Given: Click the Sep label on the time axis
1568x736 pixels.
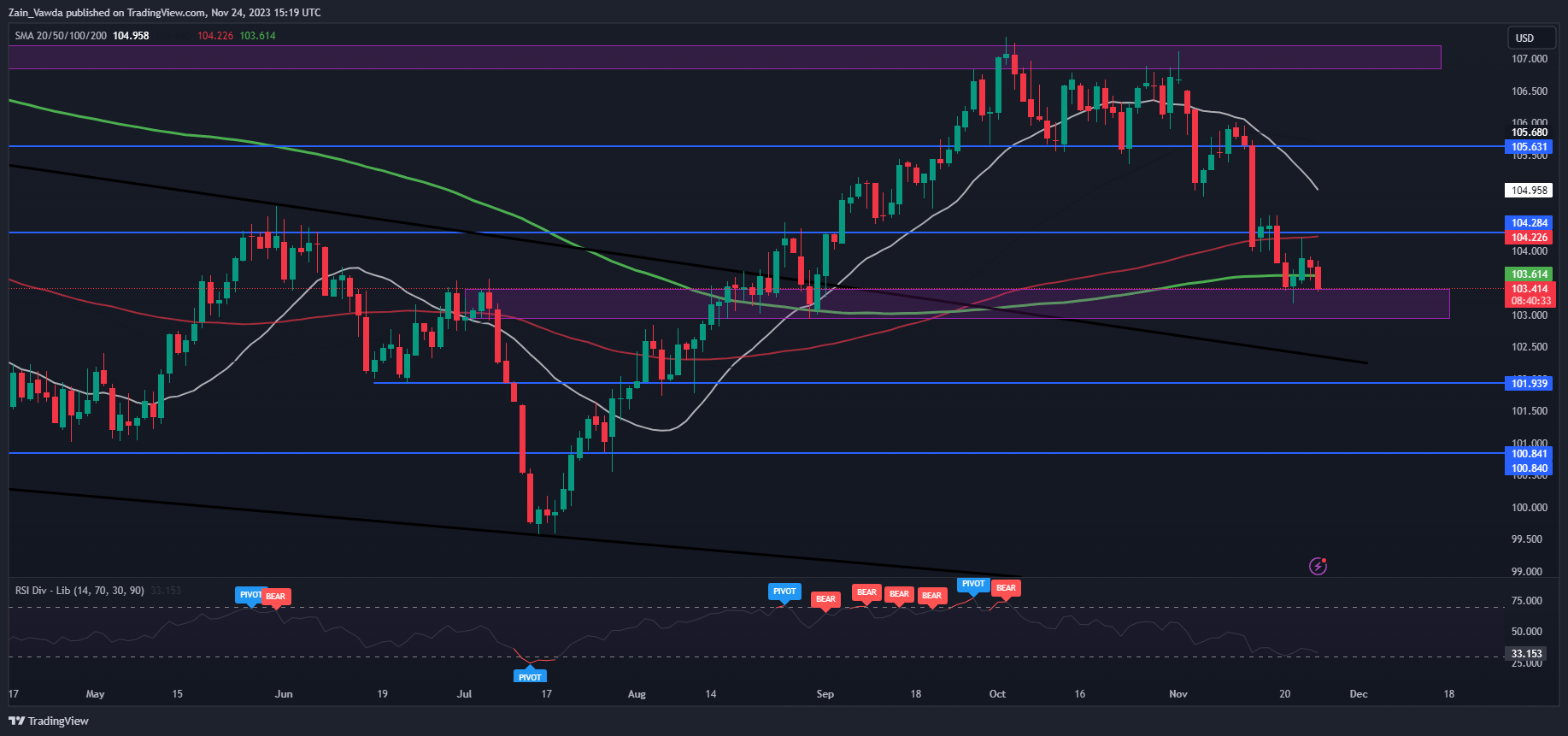Looking at the screenshot, I should click(825, 694).
